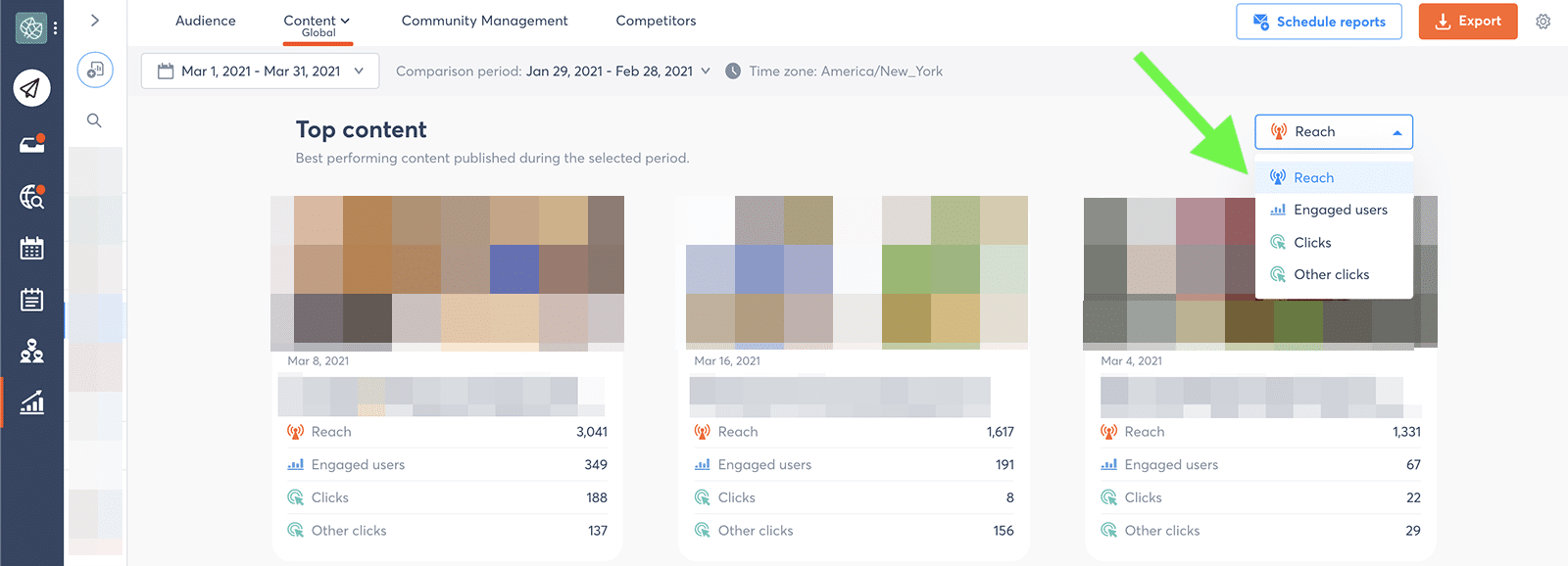This screenshot has width=1568, height=566.
Task: Click the Schedule reports button
Action: [1318, 22]
